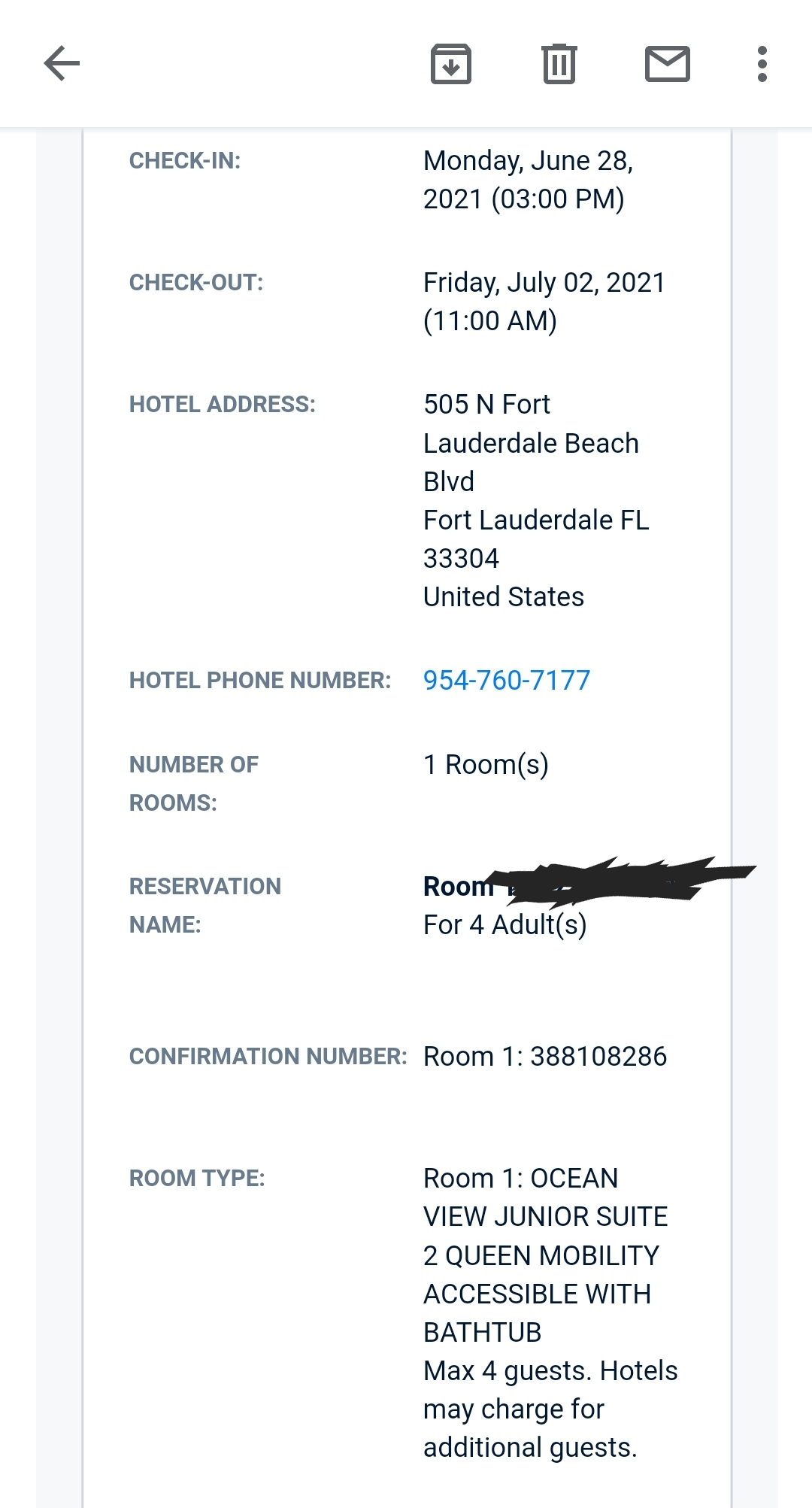Select the archive download icon
The image size is (812, 1508).
pyautogui.click(x=450, y=64)
